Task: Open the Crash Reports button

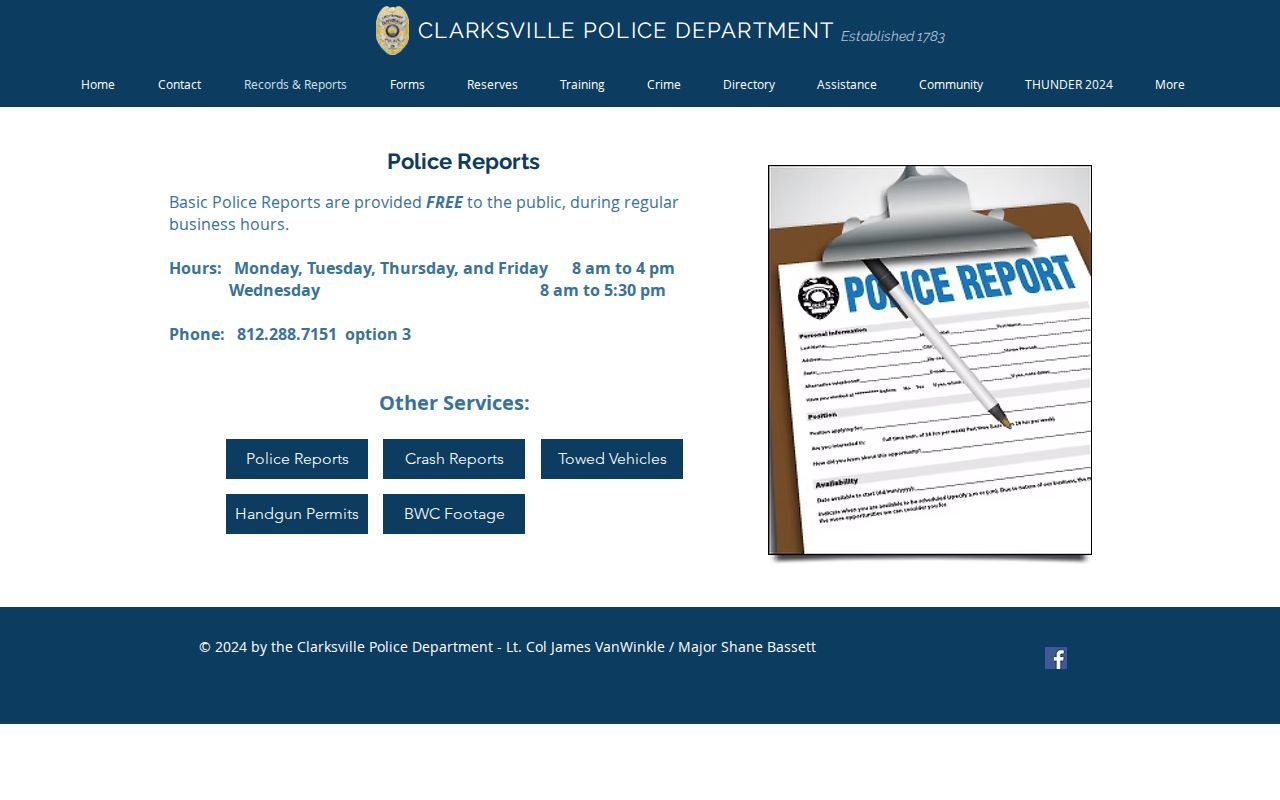Action: [454, 459]
